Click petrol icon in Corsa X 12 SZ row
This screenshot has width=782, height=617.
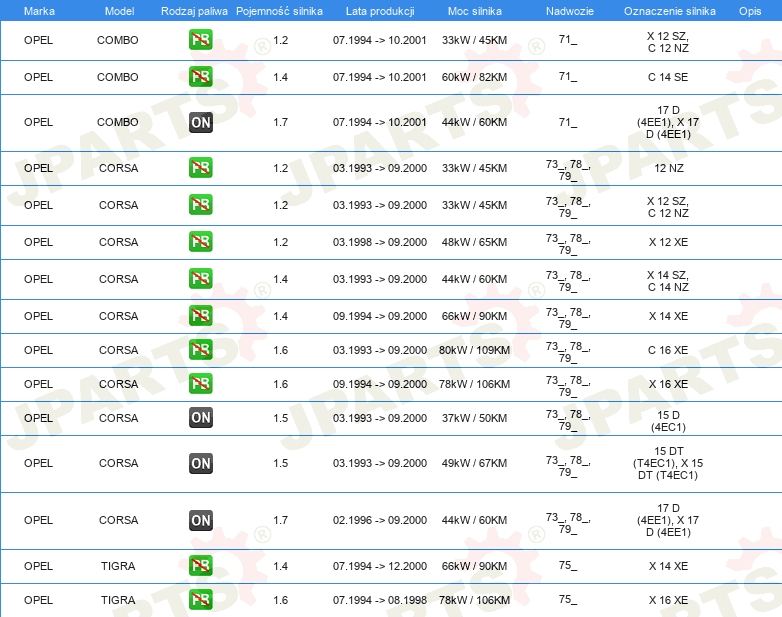coord(200,205)
